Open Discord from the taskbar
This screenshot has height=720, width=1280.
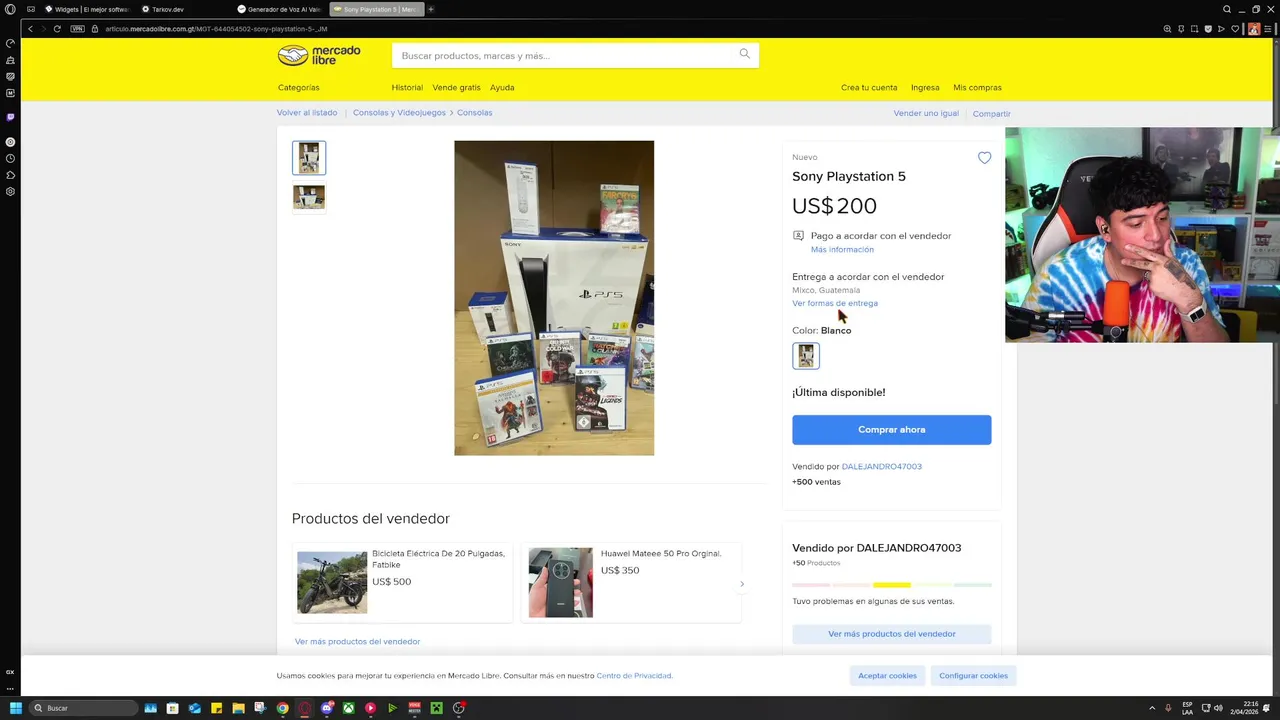[x=327, y=708]
